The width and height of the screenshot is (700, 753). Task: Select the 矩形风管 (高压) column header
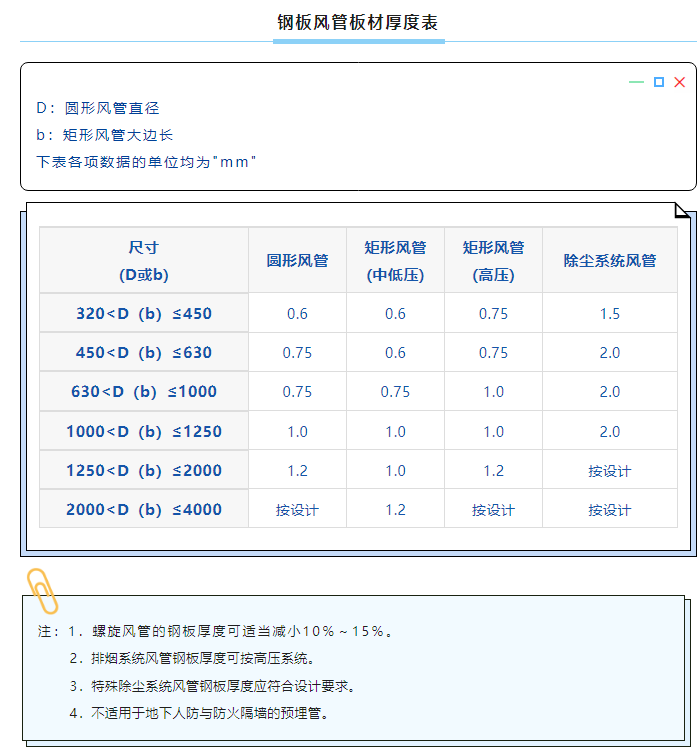pyautogui.click(x=493, y=260)
